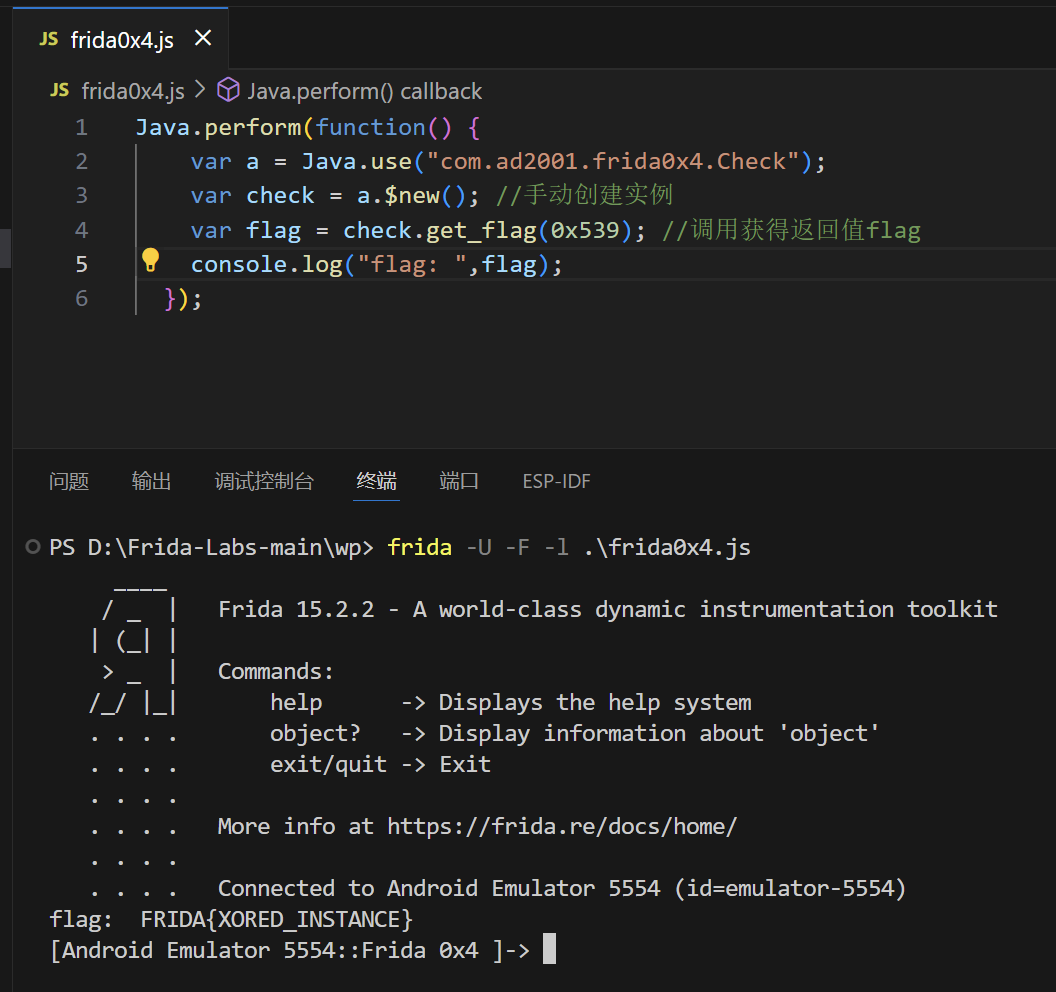Screen dimensions: 1056x992
Task: Click the "exit/quit -> Exit" help line
Action: tap(381, 764)
